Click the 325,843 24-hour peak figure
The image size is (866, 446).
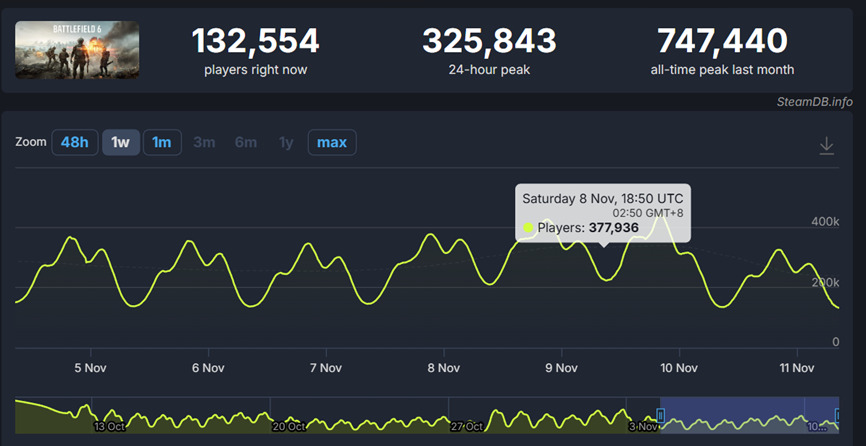(x=489, y=41)
